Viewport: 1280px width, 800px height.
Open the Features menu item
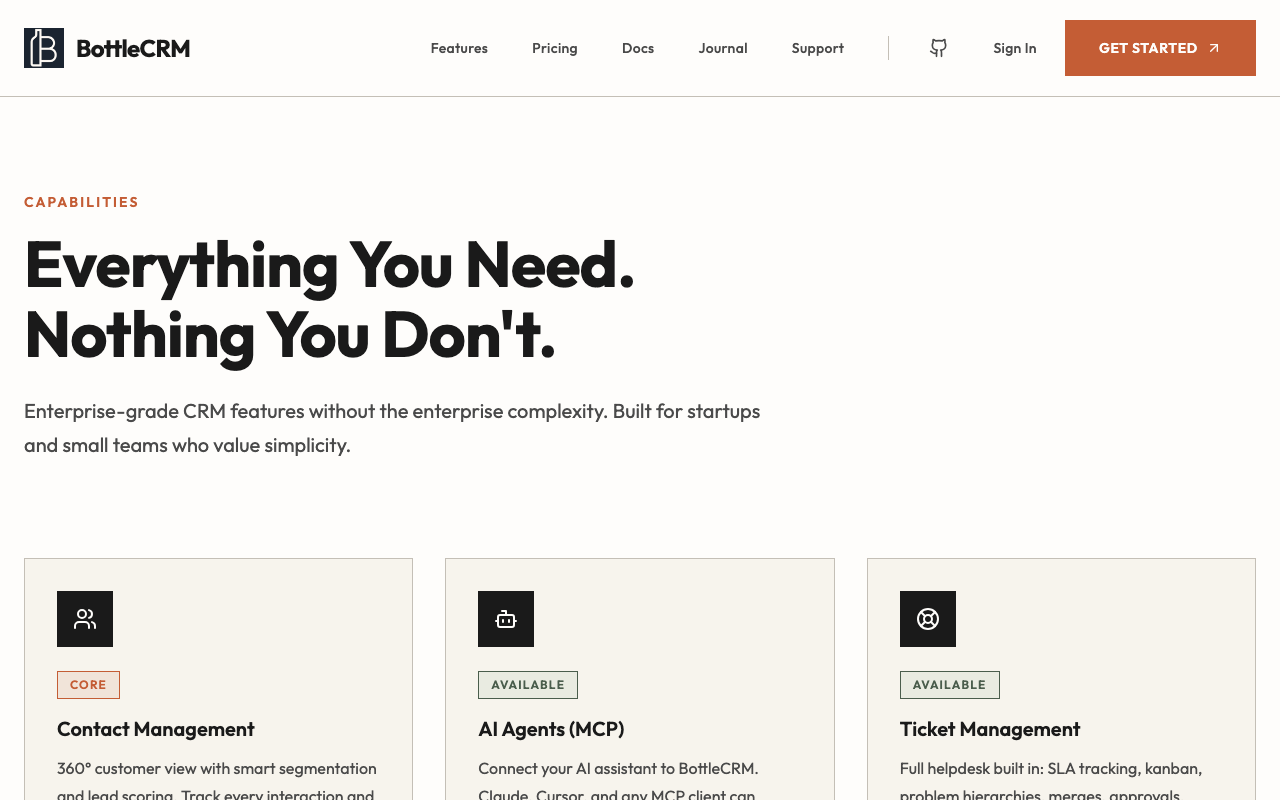pos(459,48)
